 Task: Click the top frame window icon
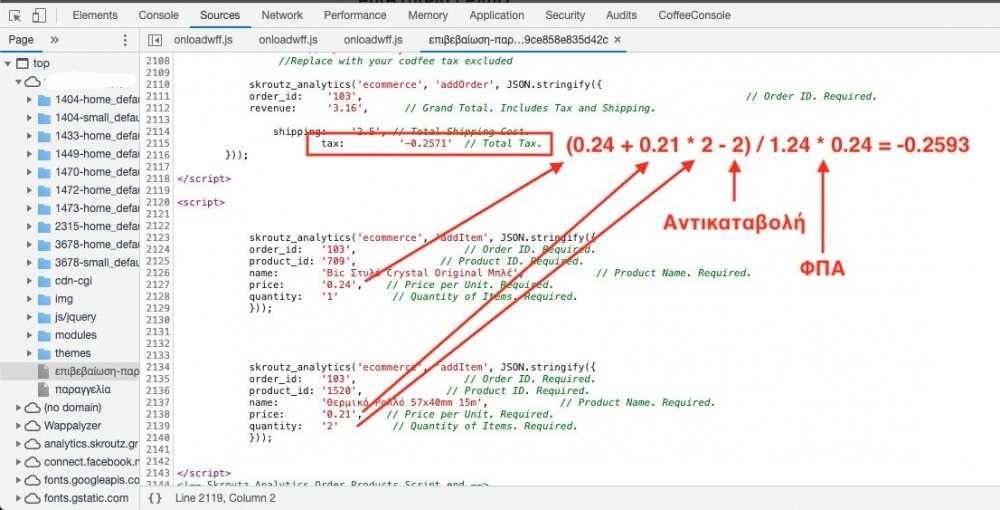click(22, 63)
